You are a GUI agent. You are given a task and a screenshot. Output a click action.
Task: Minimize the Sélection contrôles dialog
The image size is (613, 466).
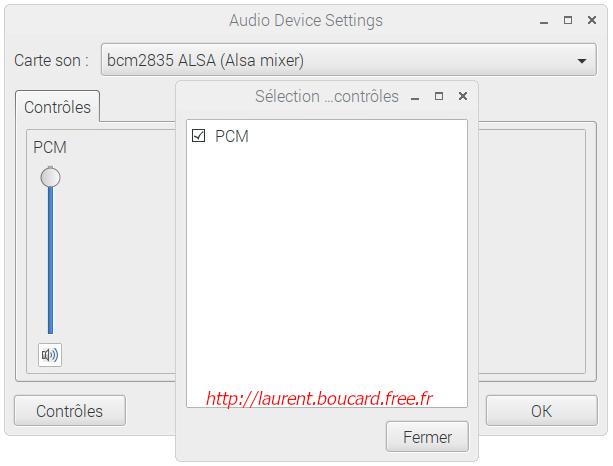click(415, 98)
